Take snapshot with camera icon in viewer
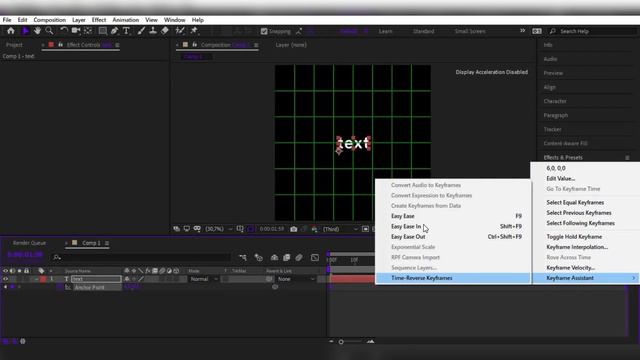Screen dimensions: 640x360 (293, 229)
